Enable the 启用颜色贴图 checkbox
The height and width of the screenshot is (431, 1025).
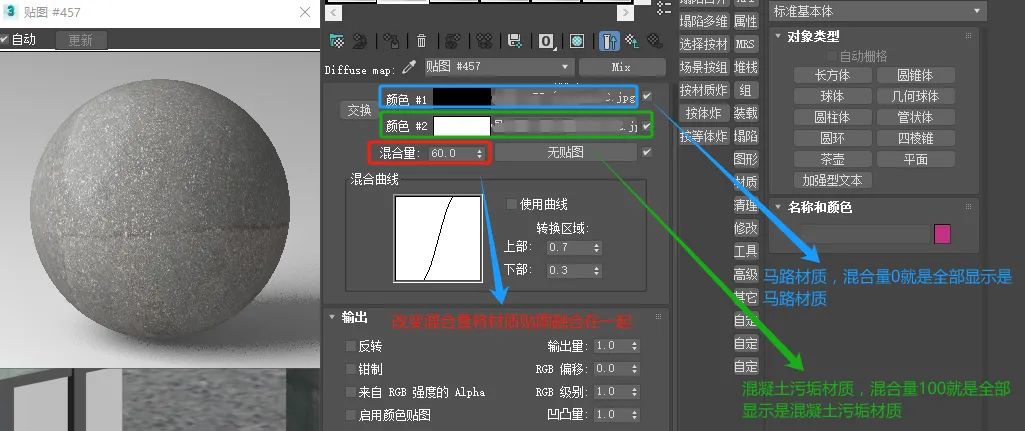[x=351, y=415]
